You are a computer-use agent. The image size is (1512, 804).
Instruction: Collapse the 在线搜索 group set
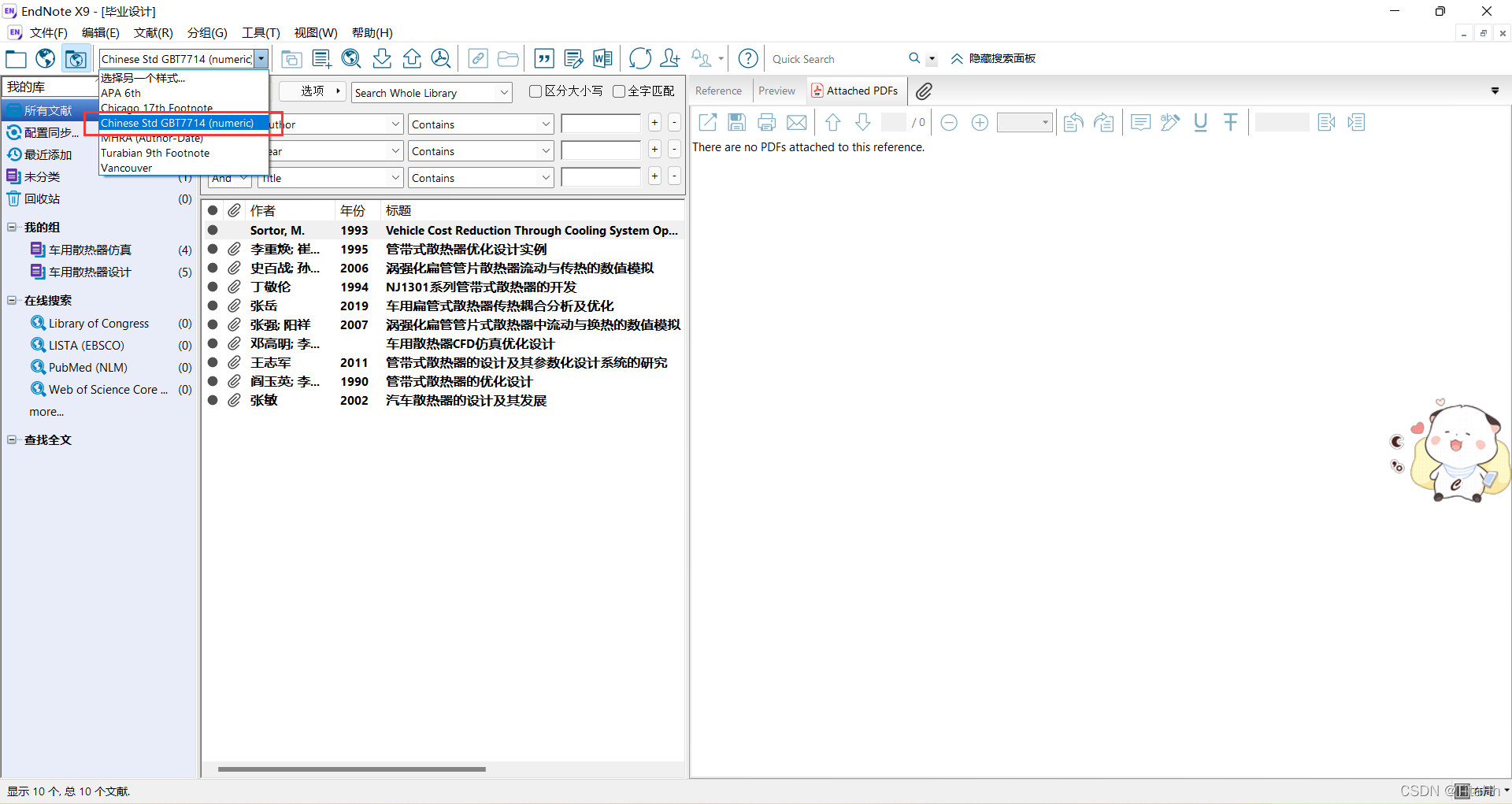click(x=12, y=300)
